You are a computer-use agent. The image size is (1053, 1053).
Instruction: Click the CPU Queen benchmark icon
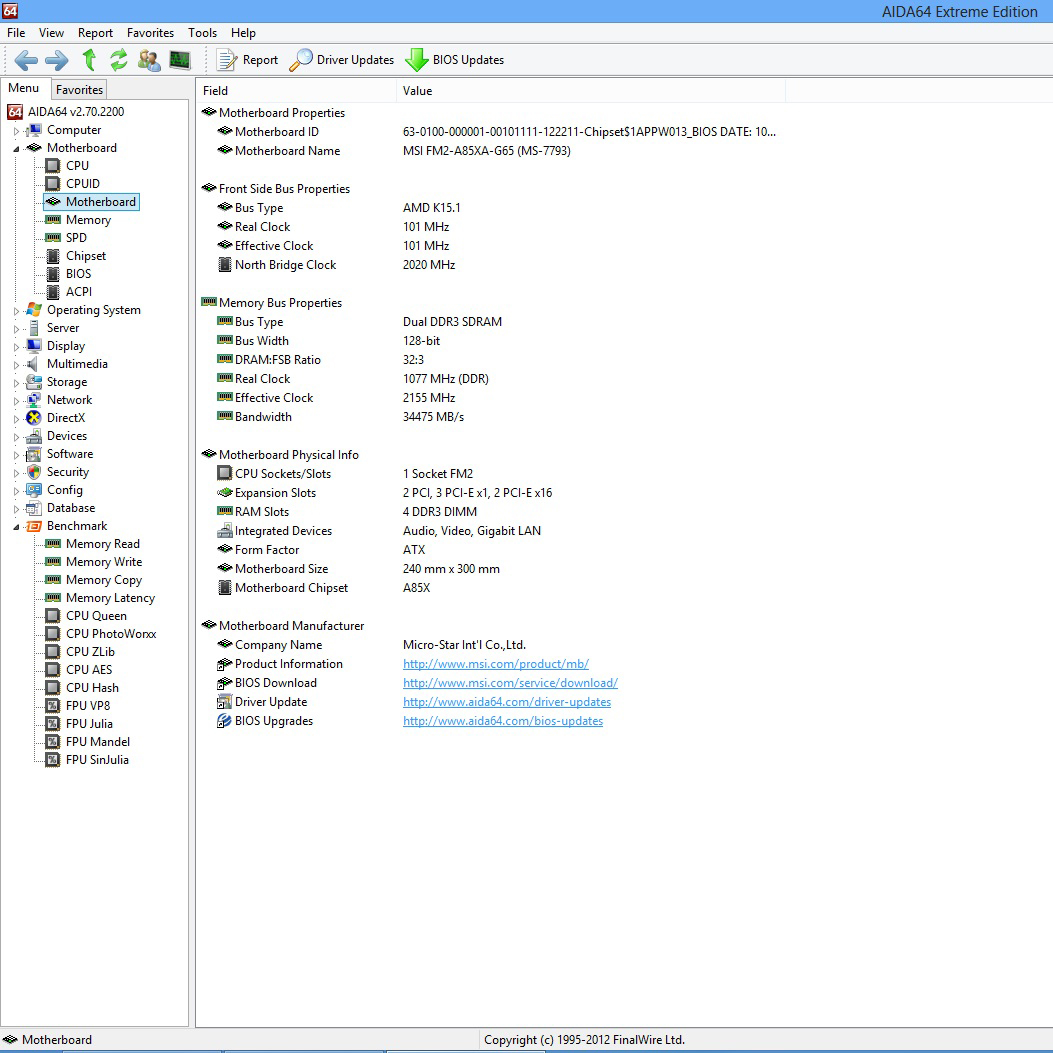(52, 616)
